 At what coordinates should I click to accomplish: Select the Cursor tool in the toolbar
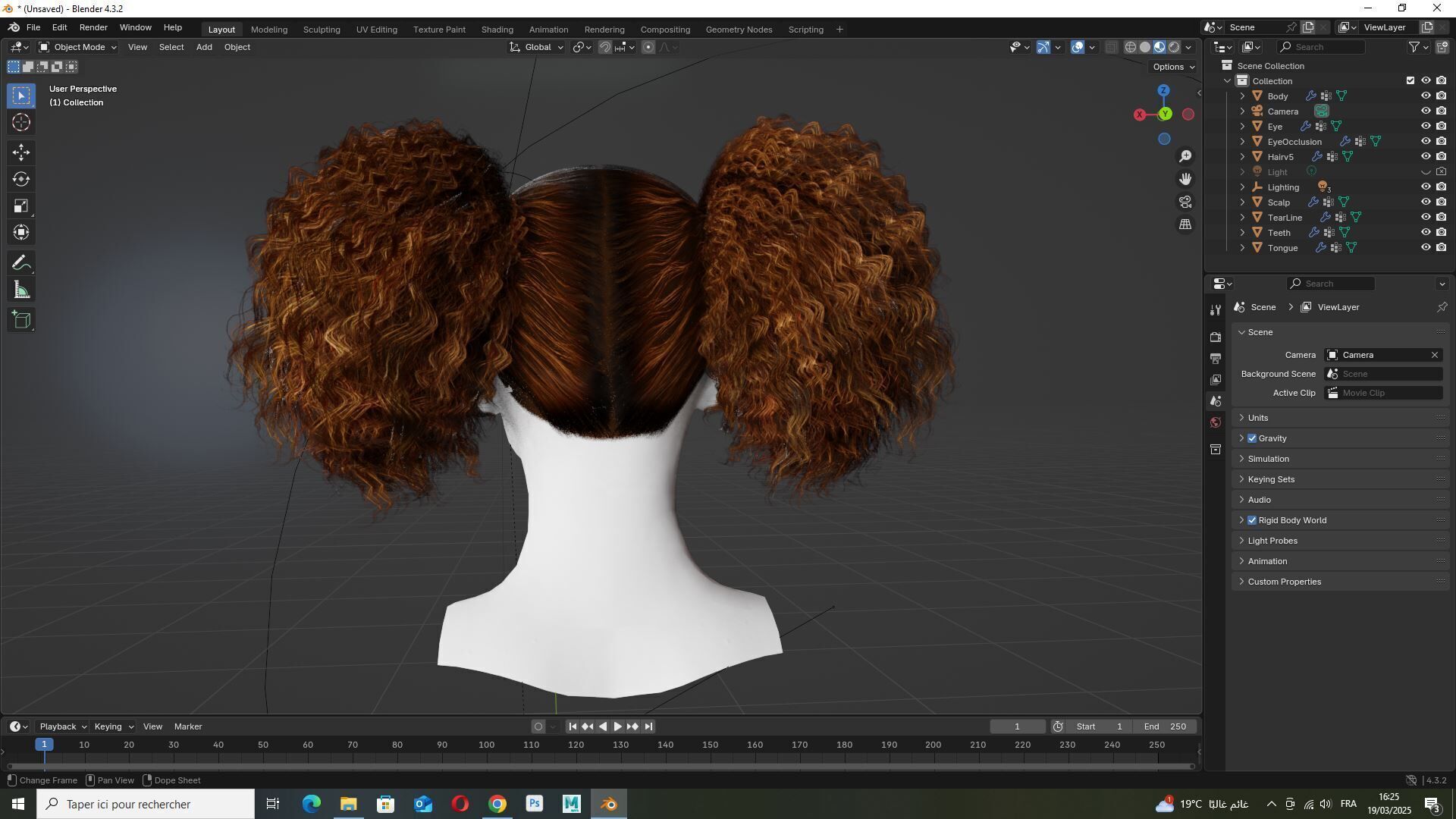pyautogui.click(x=21, y=122)
